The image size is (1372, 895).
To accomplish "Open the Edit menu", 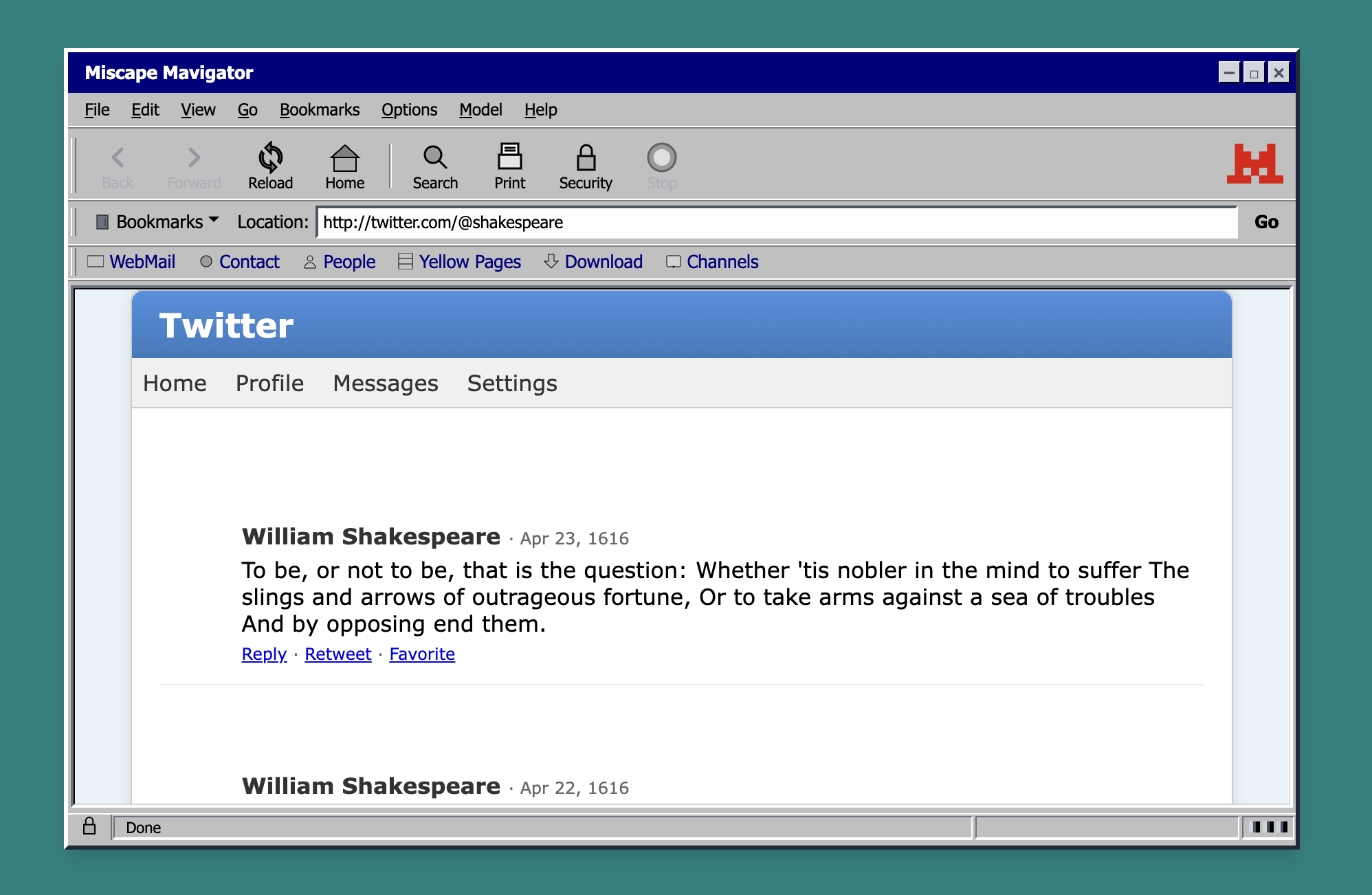I will tap(145, 110).
